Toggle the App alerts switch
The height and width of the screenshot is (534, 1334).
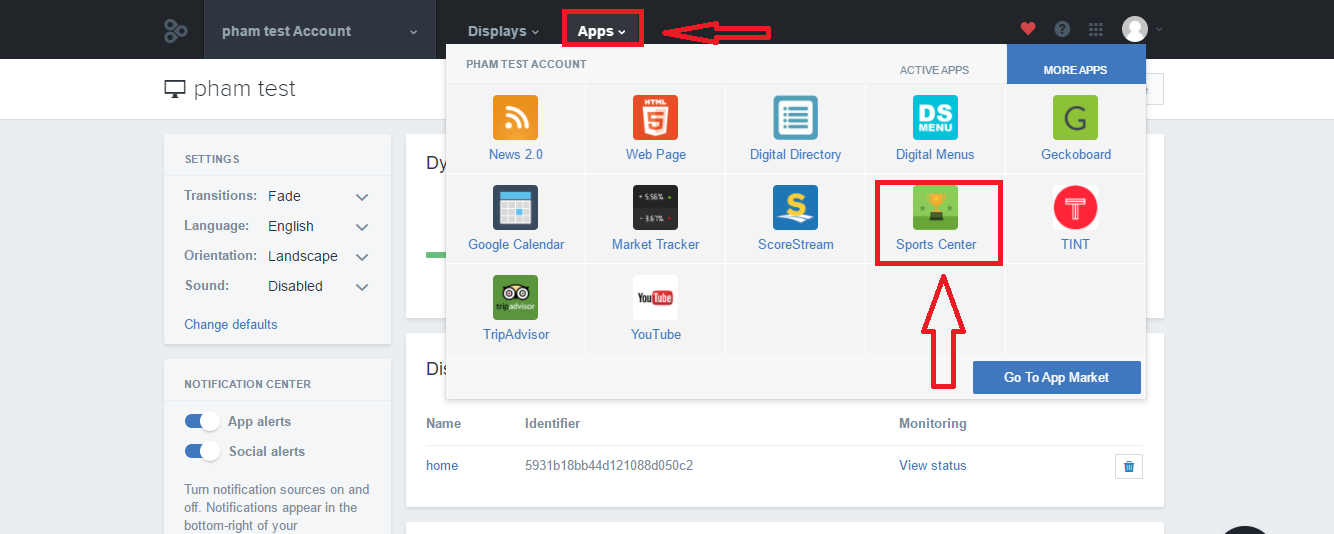pyautogui.click(x=202, y=422)
